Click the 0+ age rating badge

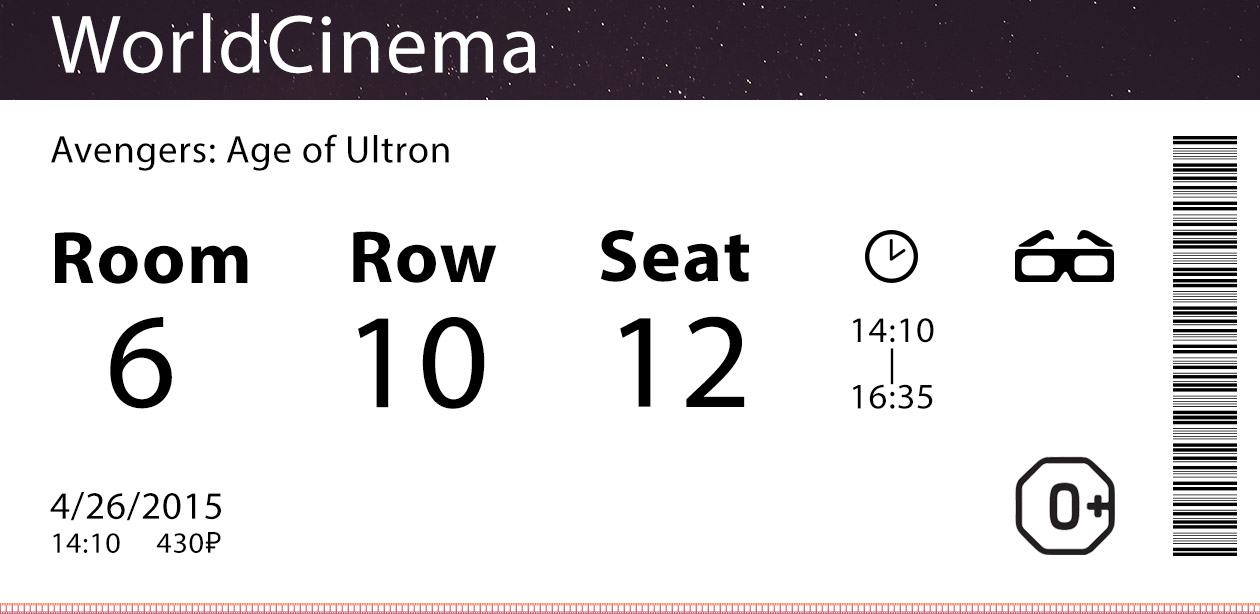point(1065,506)
